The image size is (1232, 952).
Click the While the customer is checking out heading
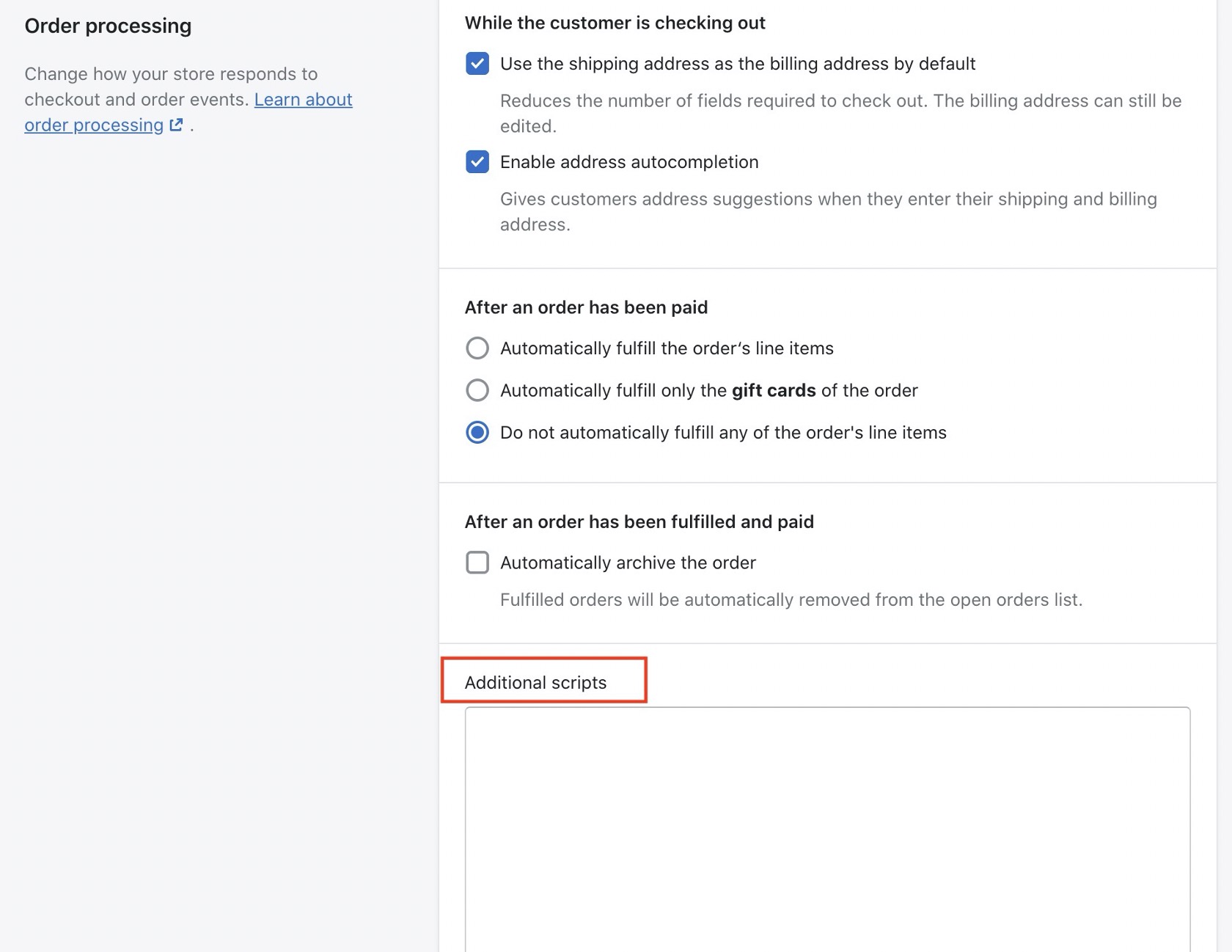tap(615, 23)
